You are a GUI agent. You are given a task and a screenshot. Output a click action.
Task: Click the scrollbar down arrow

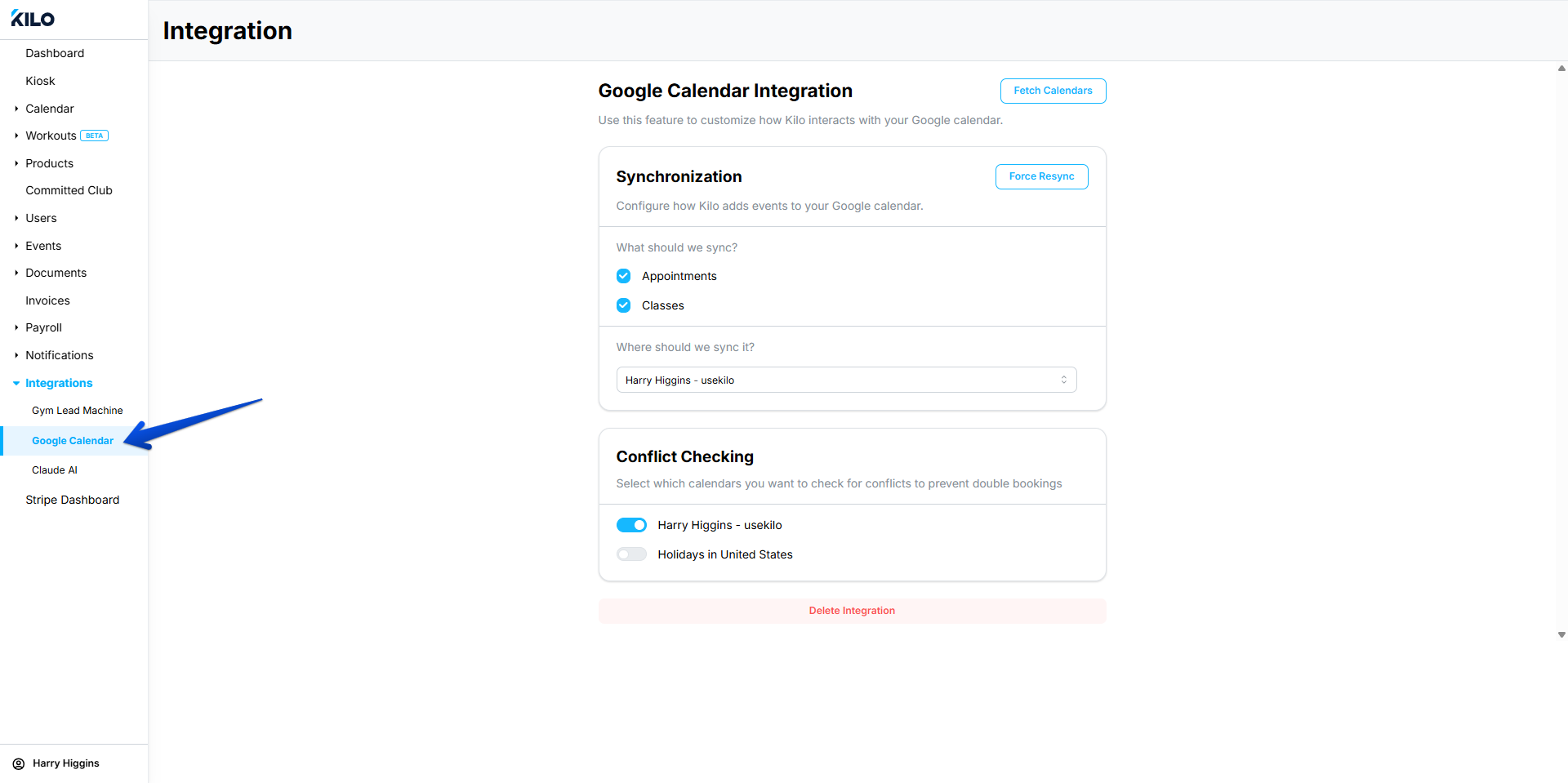[x=1561, y=634]
